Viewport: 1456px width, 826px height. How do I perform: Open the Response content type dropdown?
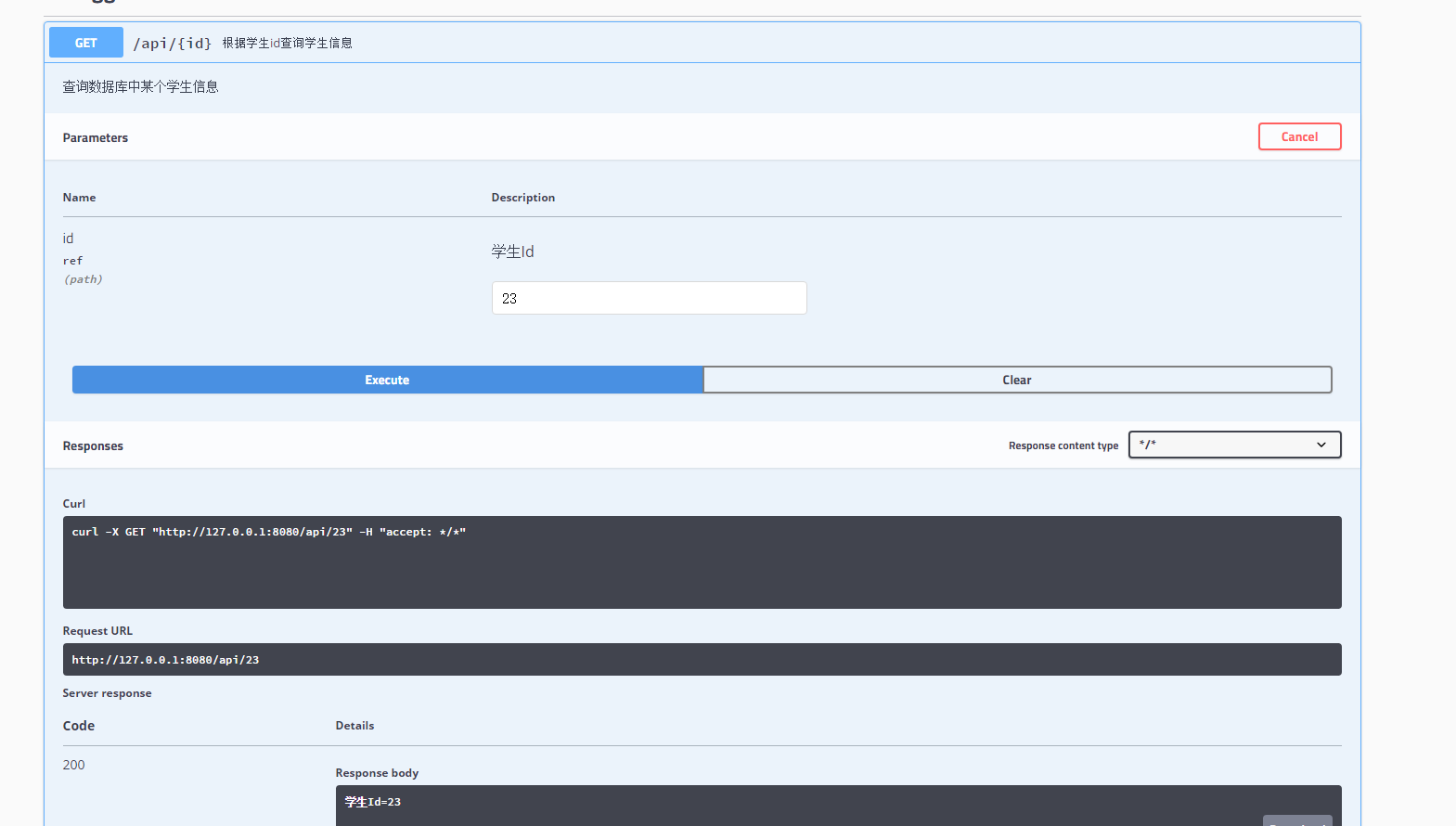(x=1234, y=445)
